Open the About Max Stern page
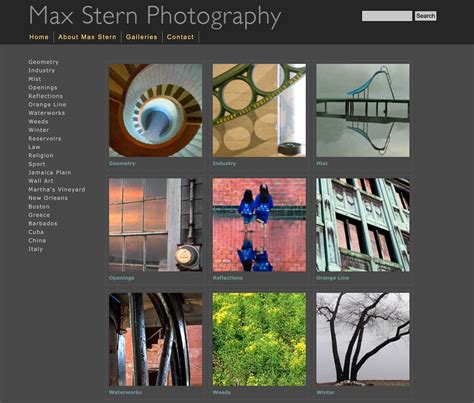Viewport: 474px width, 403px height. pyautogui.click(x=87, y=37)
